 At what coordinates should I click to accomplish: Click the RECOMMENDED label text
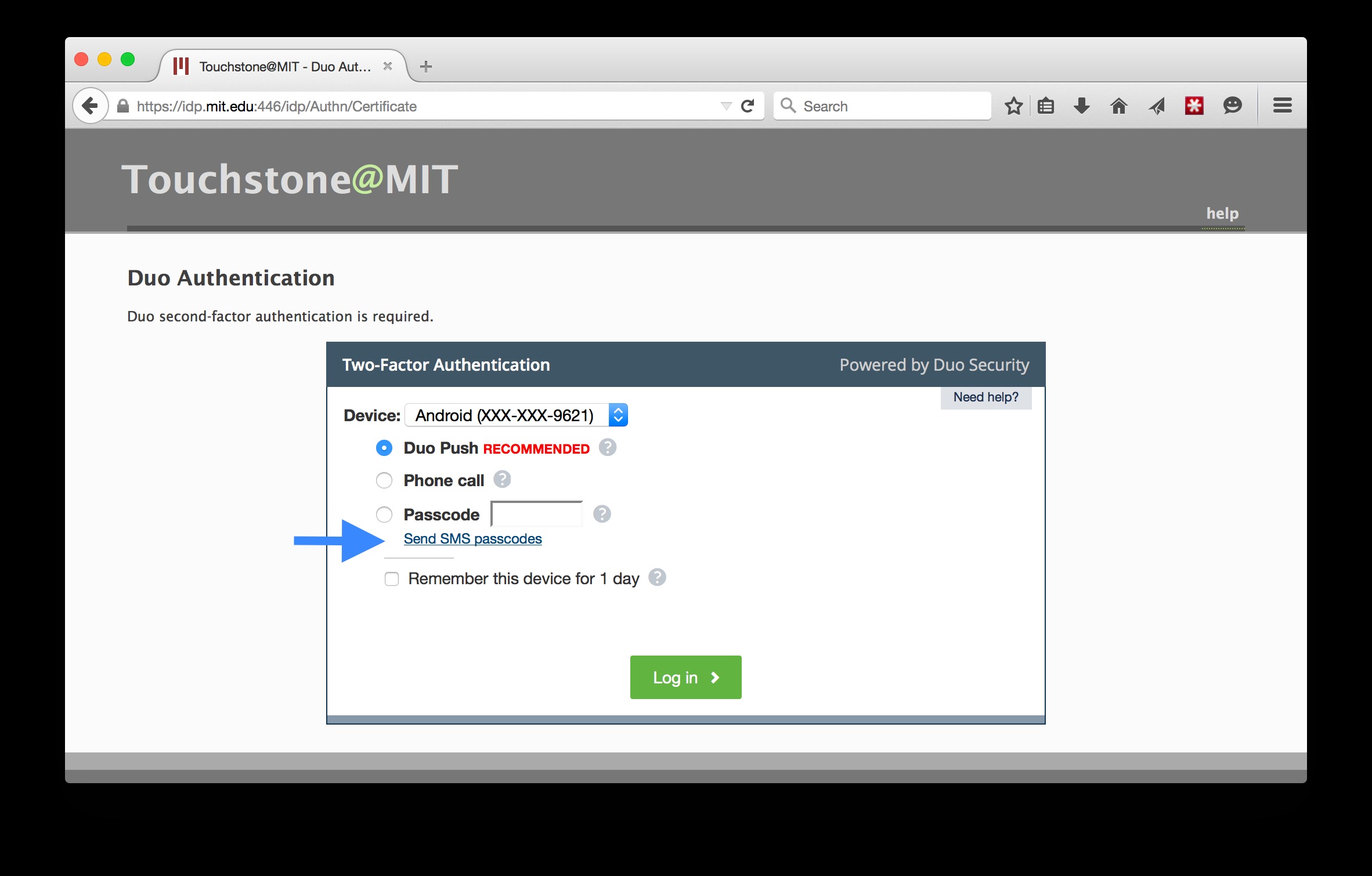[x=536, y=449]
